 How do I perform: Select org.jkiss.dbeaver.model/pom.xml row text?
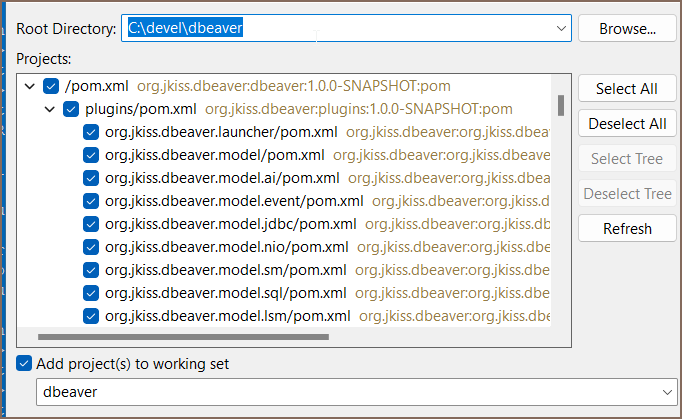(214, 155)
